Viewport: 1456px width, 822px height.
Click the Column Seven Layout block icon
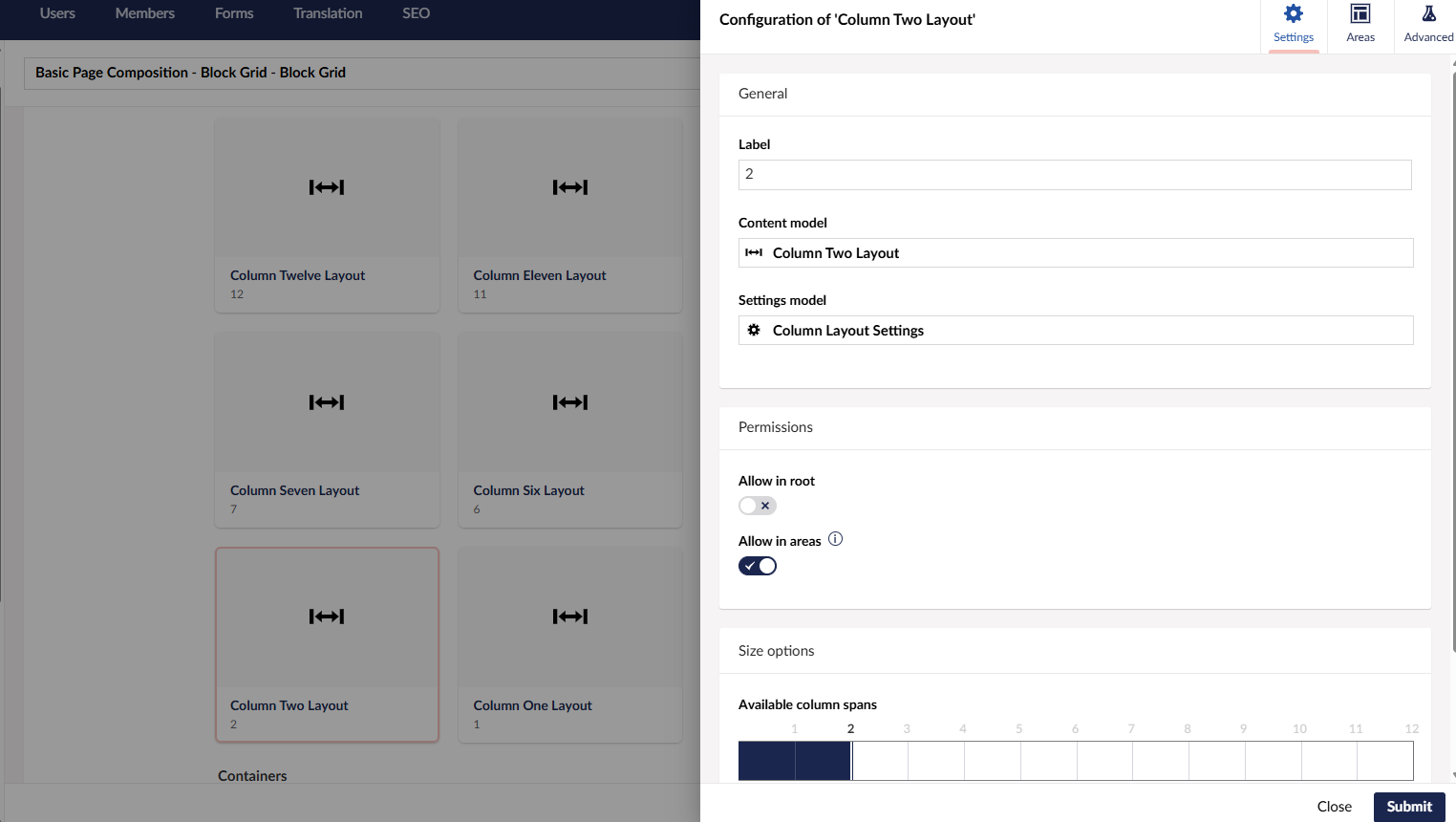[x=327, y=402]
